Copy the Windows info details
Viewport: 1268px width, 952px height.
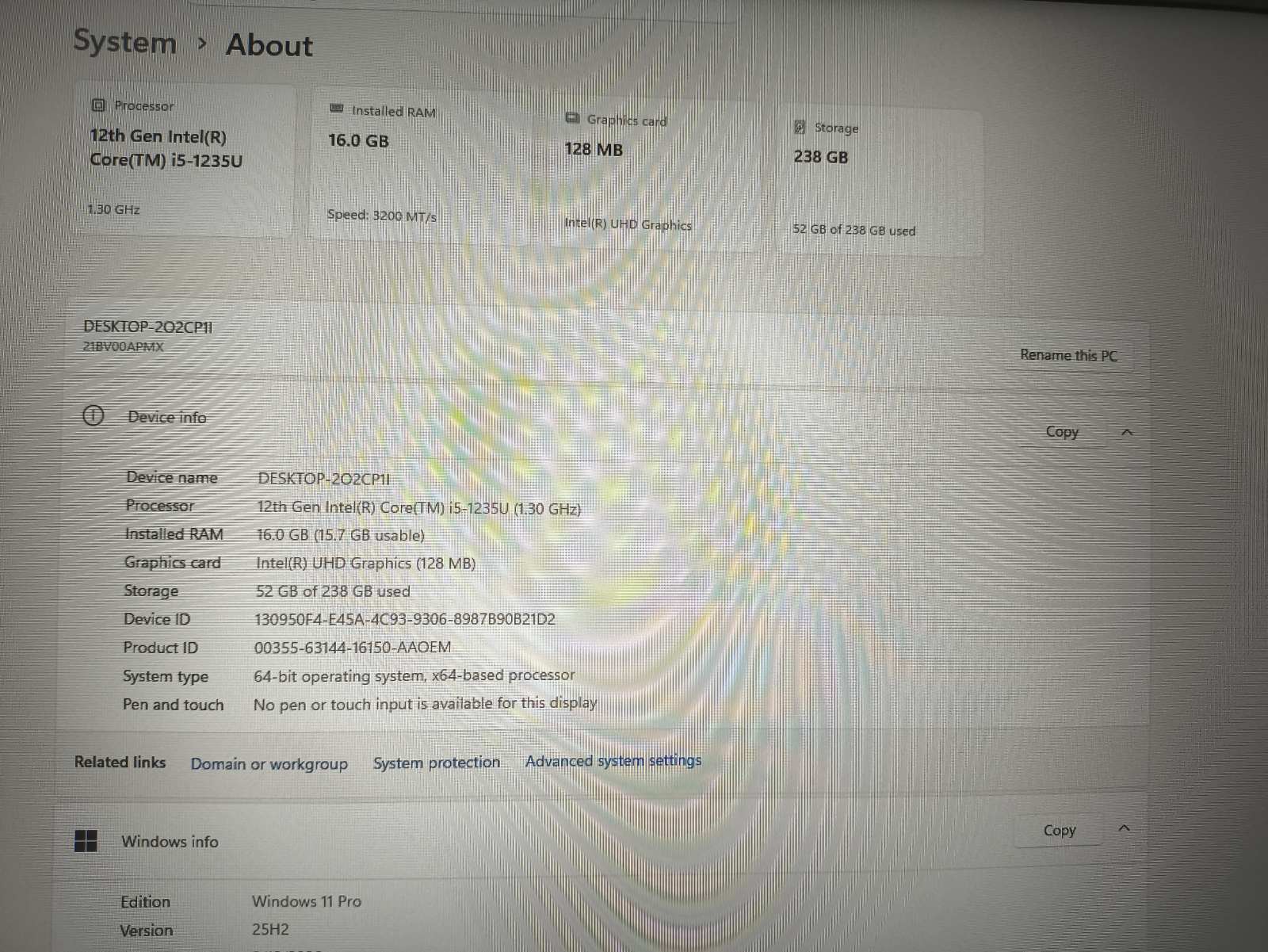point(1060,831)
